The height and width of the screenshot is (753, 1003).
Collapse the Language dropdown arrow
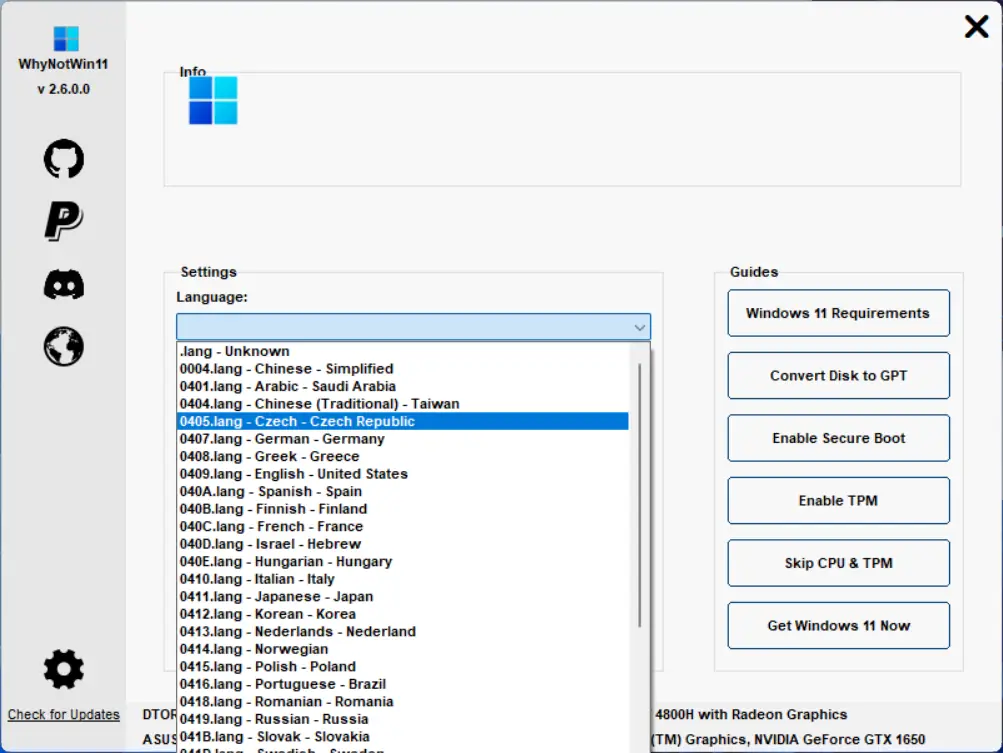(639, 328)
